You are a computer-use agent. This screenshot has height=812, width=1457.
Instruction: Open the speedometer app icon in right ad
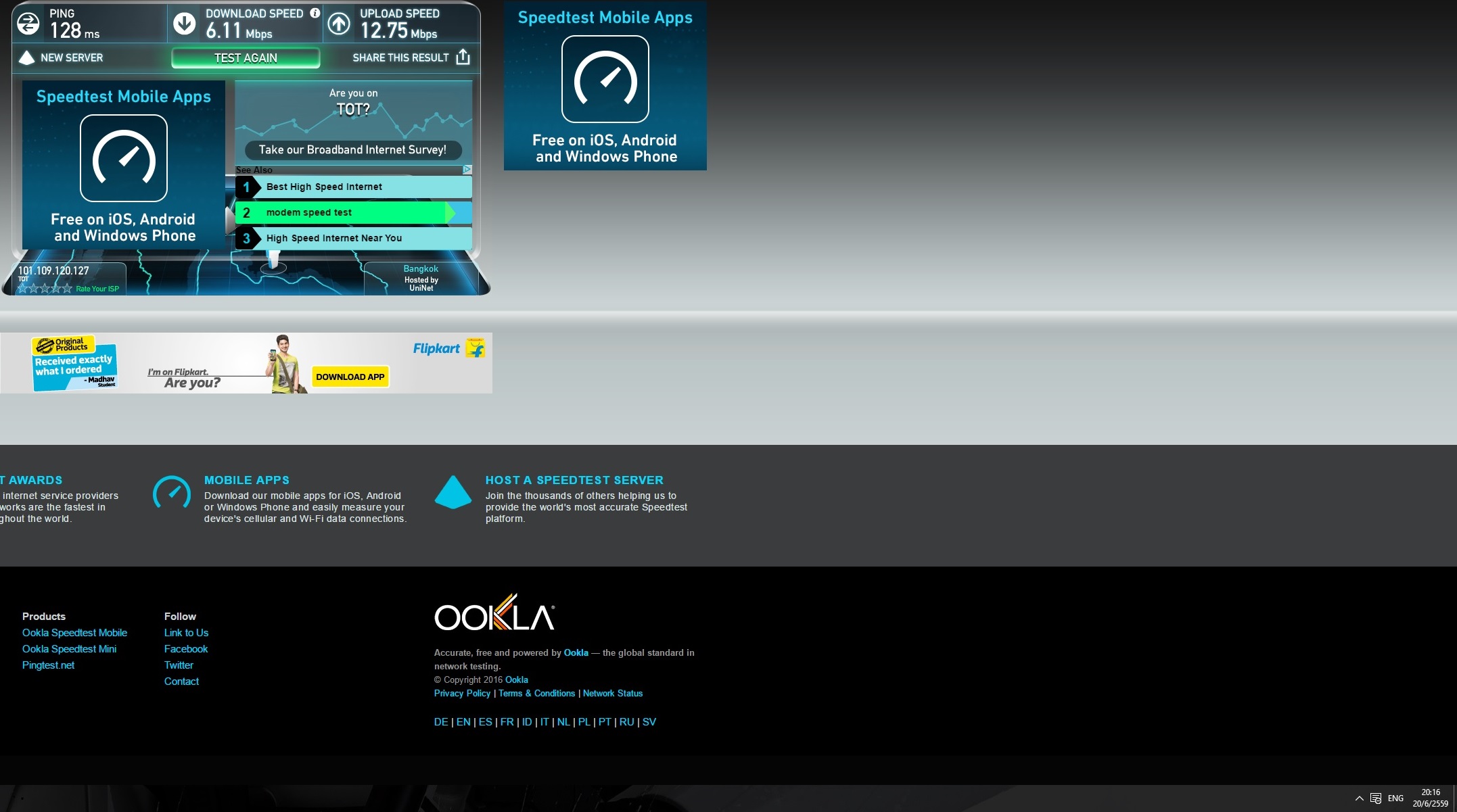(x=605, y=79)
